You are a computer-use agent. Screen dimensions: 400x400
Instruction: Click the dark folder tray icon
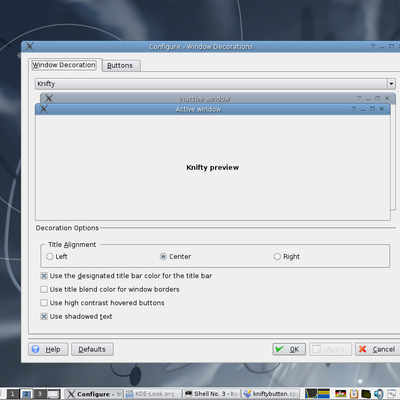pyautogui.click(x=366, y=394)
